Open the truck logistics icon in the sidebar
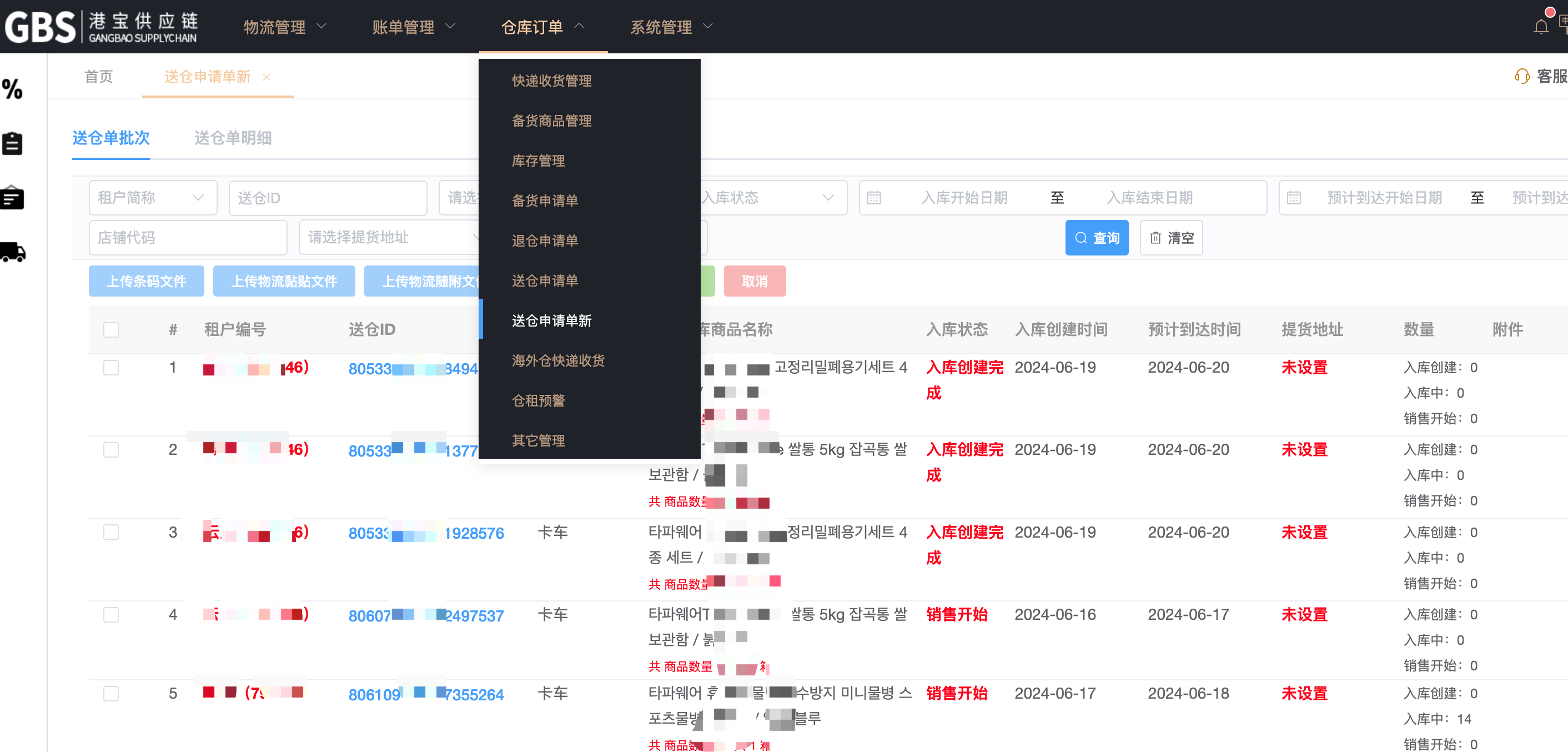This screenshot has width=1568, height=752. point(13,253)
